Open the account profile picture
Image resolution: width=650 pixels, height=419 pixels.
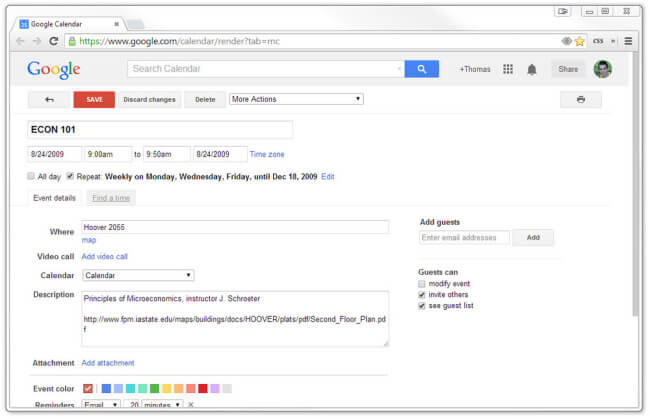[x=603, y=69]
